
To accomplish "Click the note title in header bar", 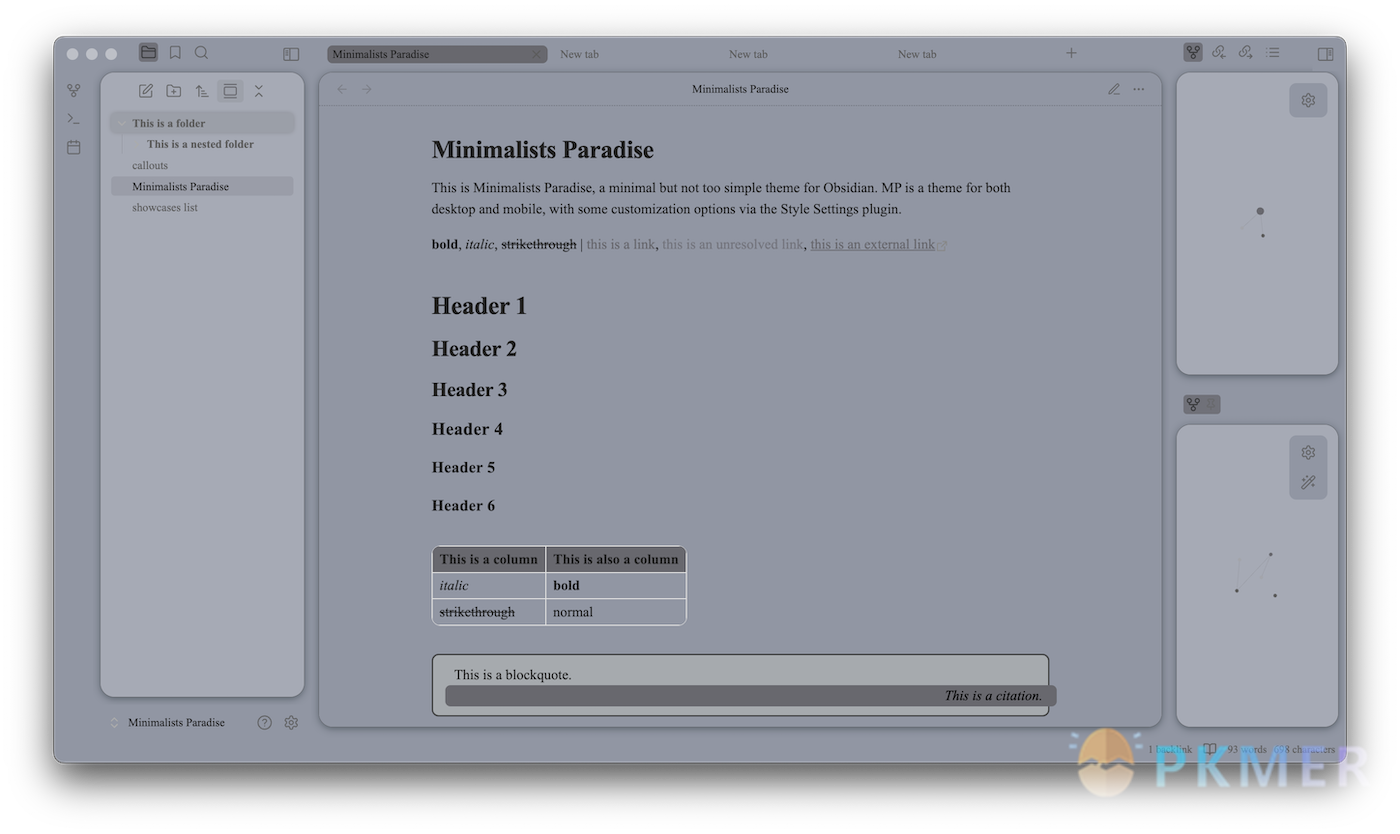I will [740, 89].
